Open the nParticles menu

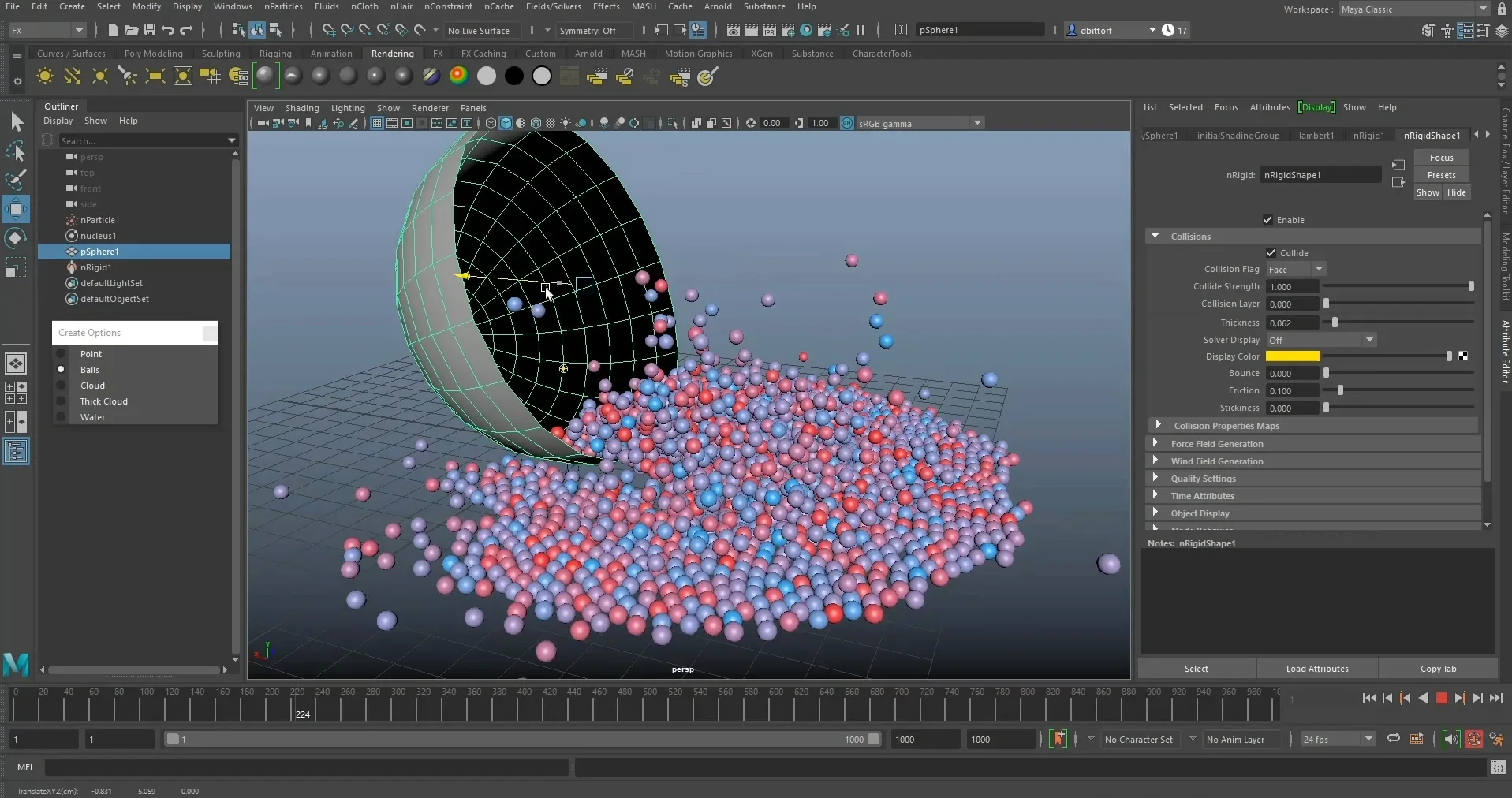(283, 6)
